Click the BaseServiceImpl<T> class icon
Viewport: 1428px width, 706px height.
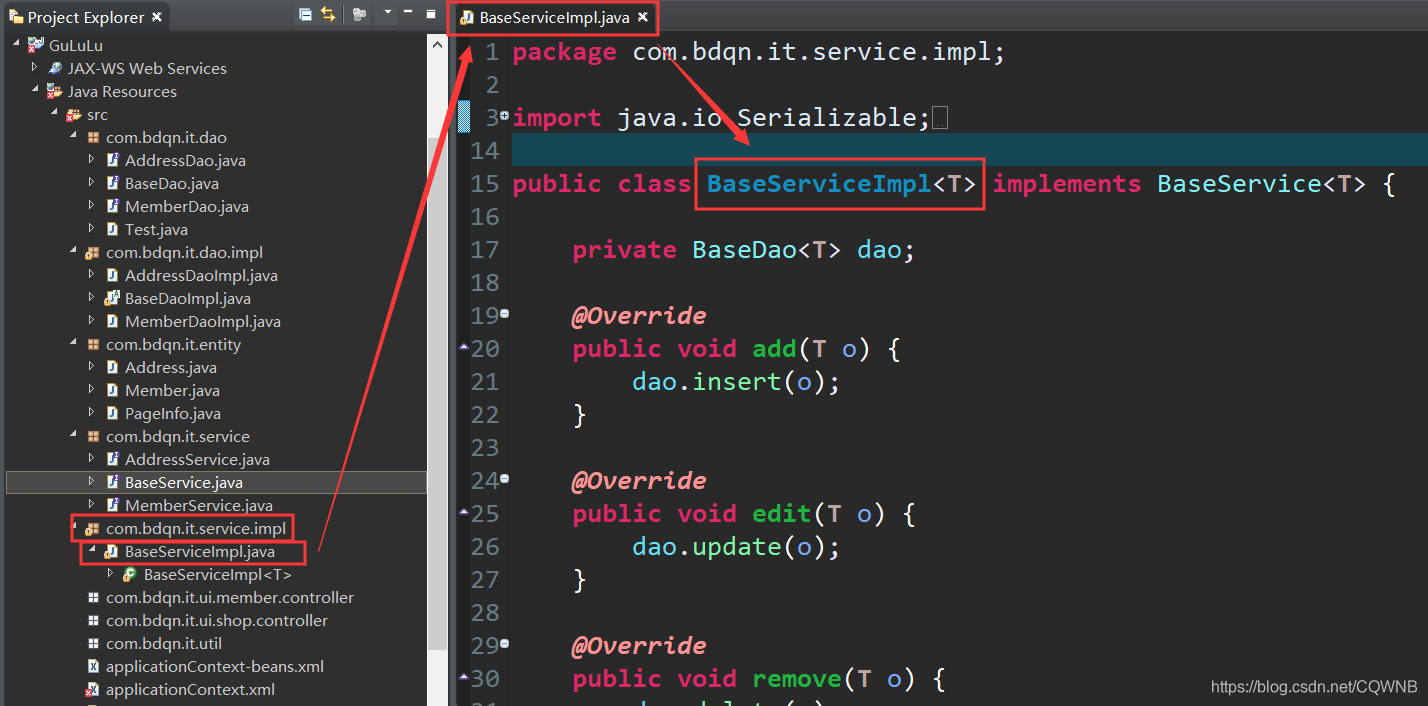[130, 574]
